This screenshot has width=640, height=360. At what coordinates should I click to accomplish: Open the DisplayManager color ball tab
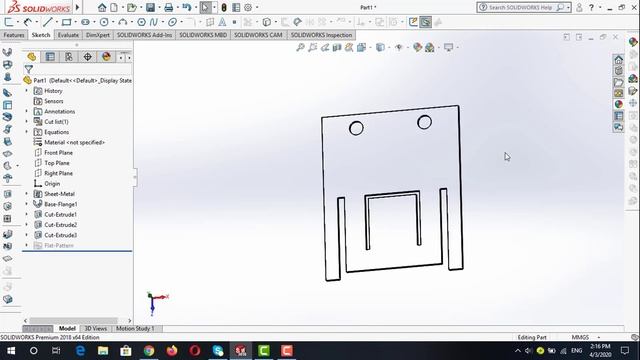pos(106,57)
